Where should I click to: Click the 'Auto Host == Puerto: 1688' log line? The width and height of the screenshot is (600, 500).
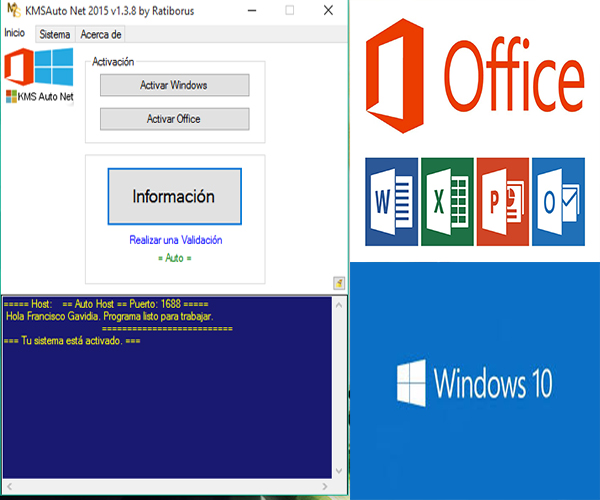pos(106,304)
